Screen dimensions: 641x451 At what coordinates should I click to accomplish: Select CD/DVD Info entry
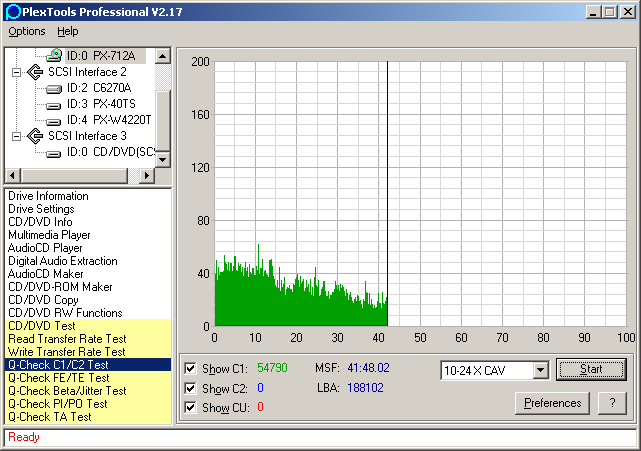[88, 222]
